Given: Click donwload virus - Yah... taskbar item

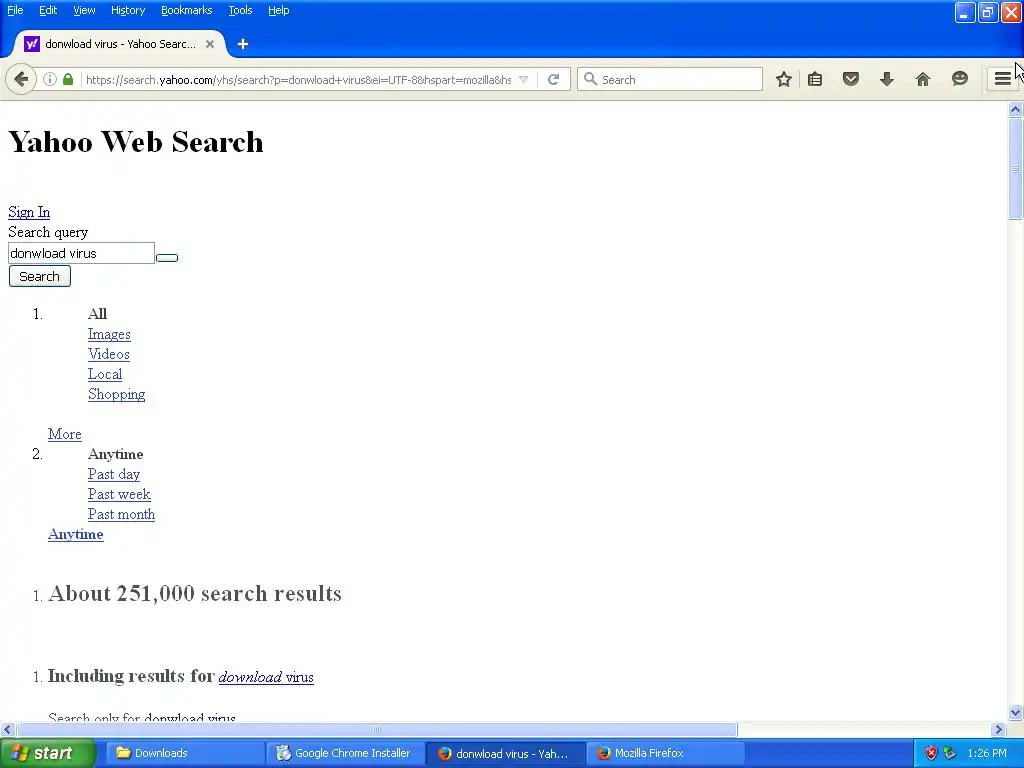Looking at the screenshot, I should point(505,754).
